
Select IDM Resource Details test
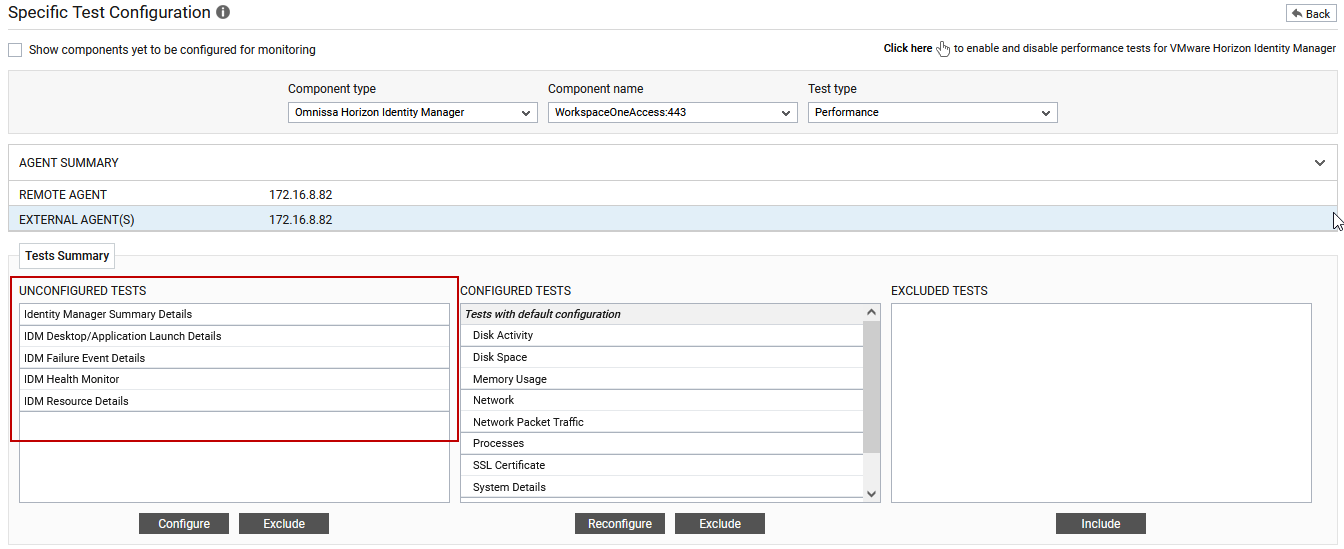click(x=235, y=401)
